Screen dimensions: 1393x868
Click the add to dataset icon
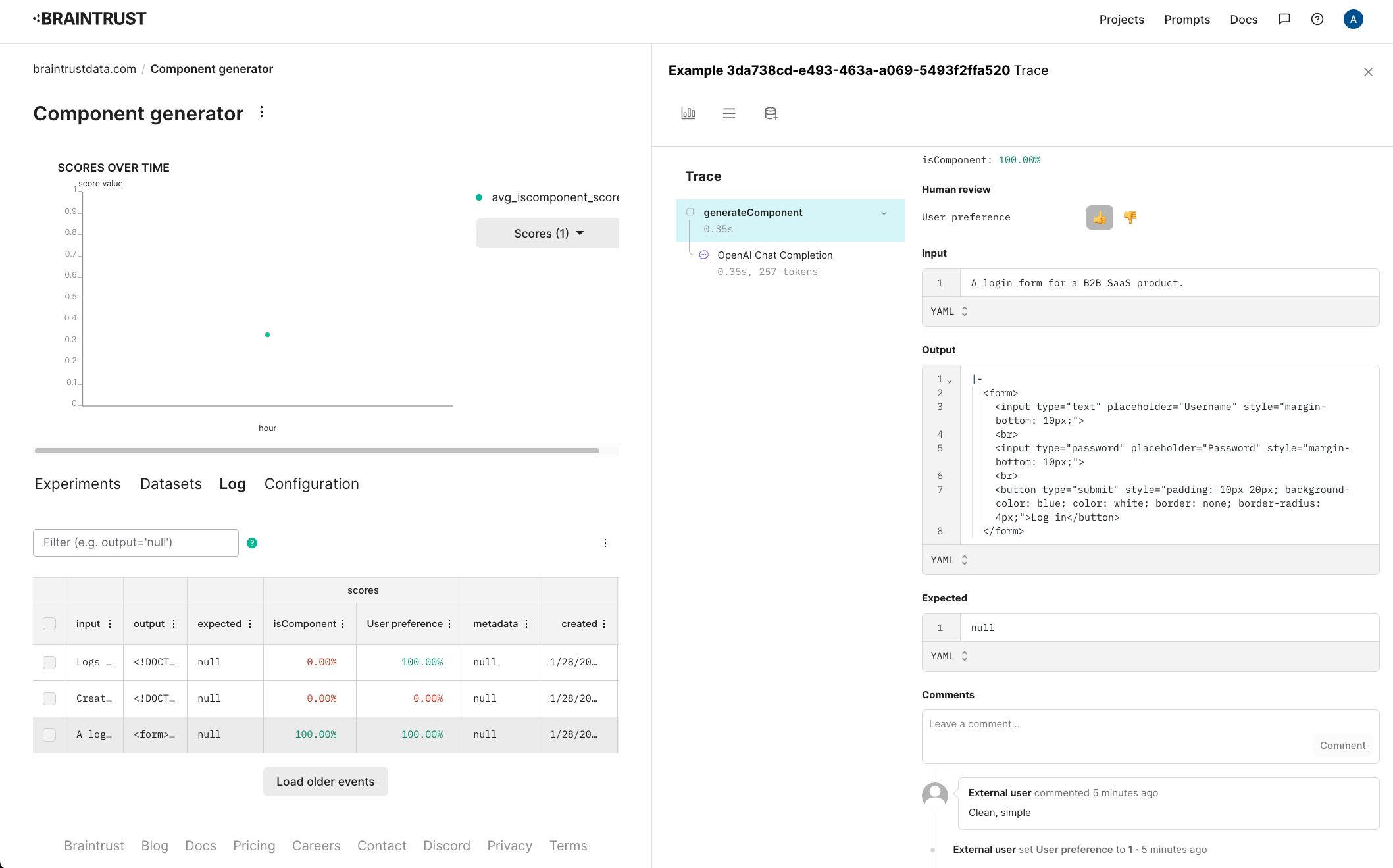[x=771, y=113]
